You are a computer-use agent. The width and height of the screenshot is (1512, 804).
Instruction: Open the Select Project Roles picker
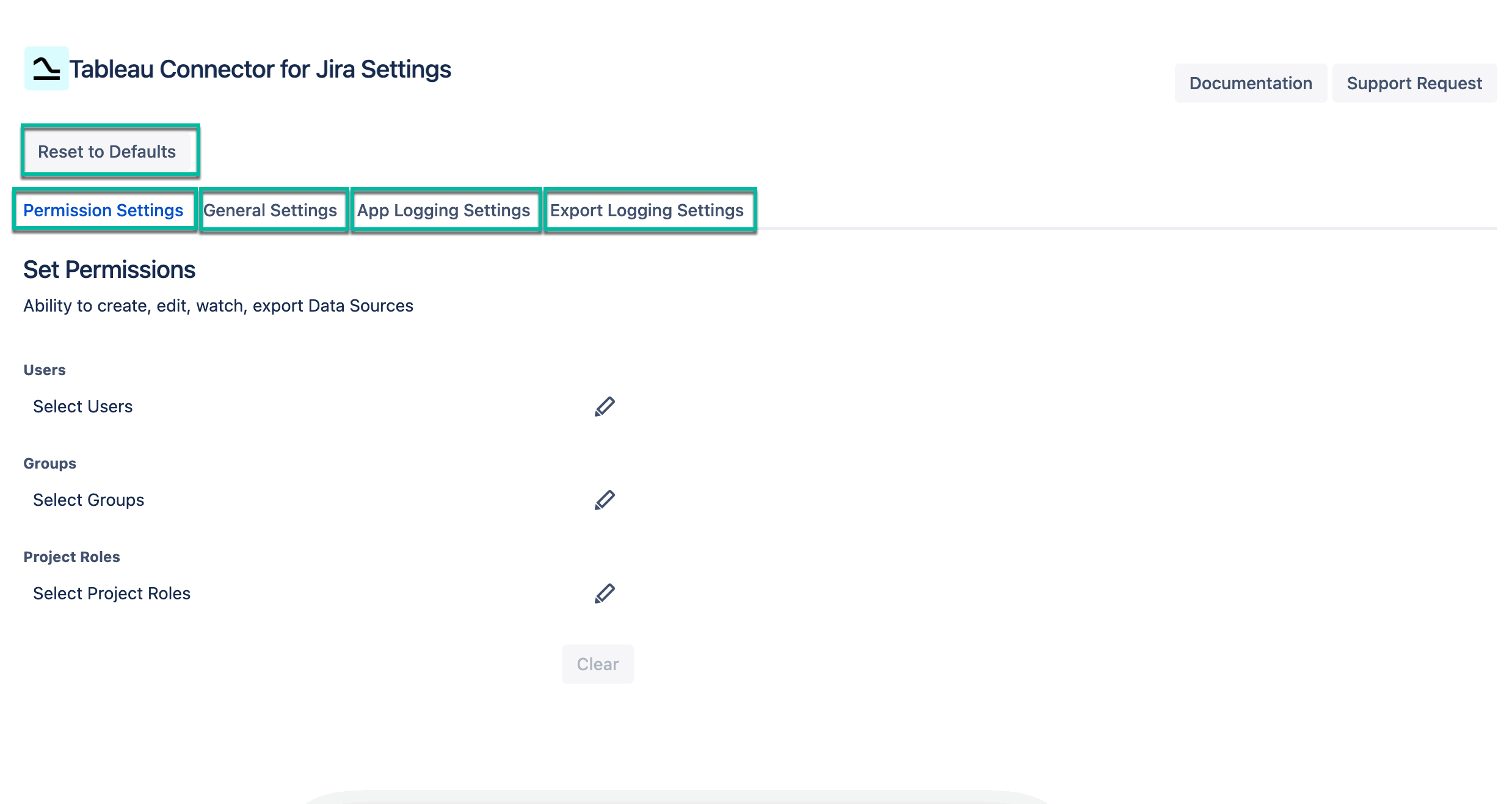coord(111,593)
